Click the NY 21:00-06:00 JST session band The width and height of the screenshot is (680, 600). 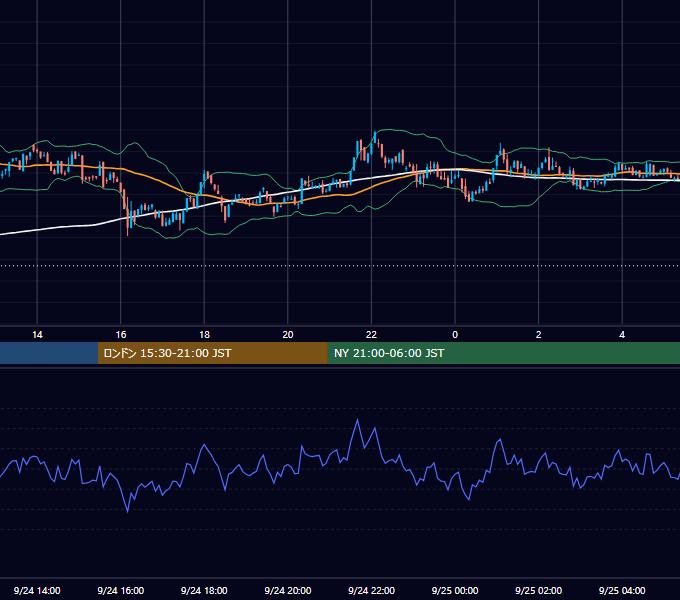pos(503,353)
